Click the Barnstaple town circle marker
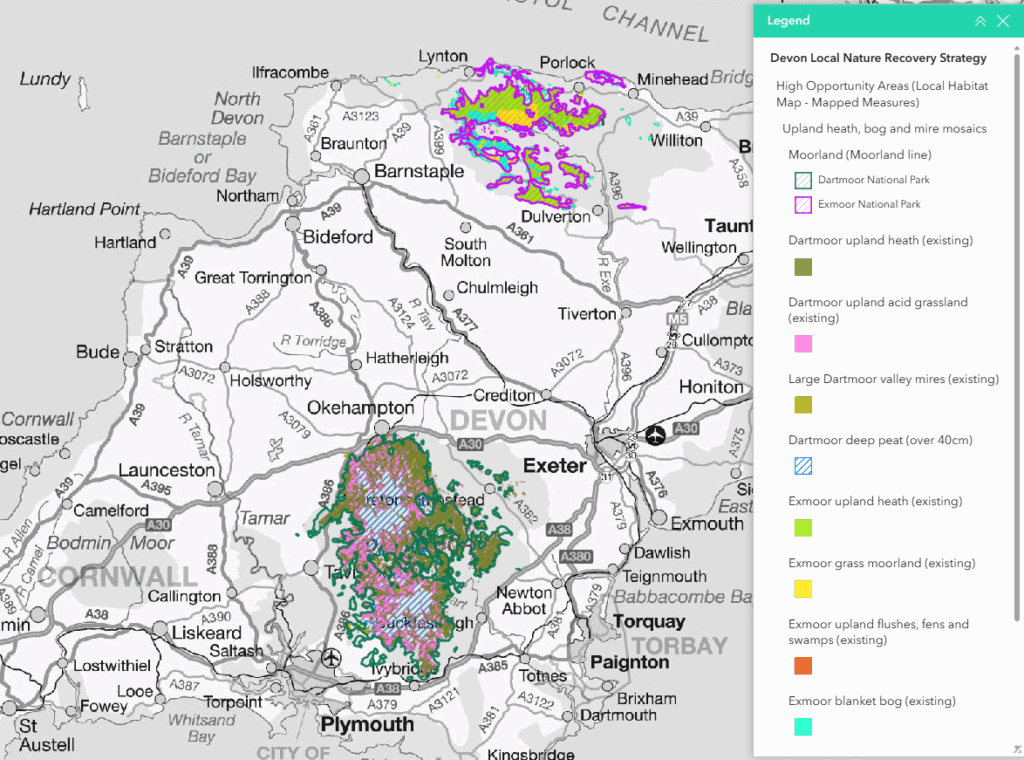Screen dimensions: 1024x760 (x=361, y=176)
